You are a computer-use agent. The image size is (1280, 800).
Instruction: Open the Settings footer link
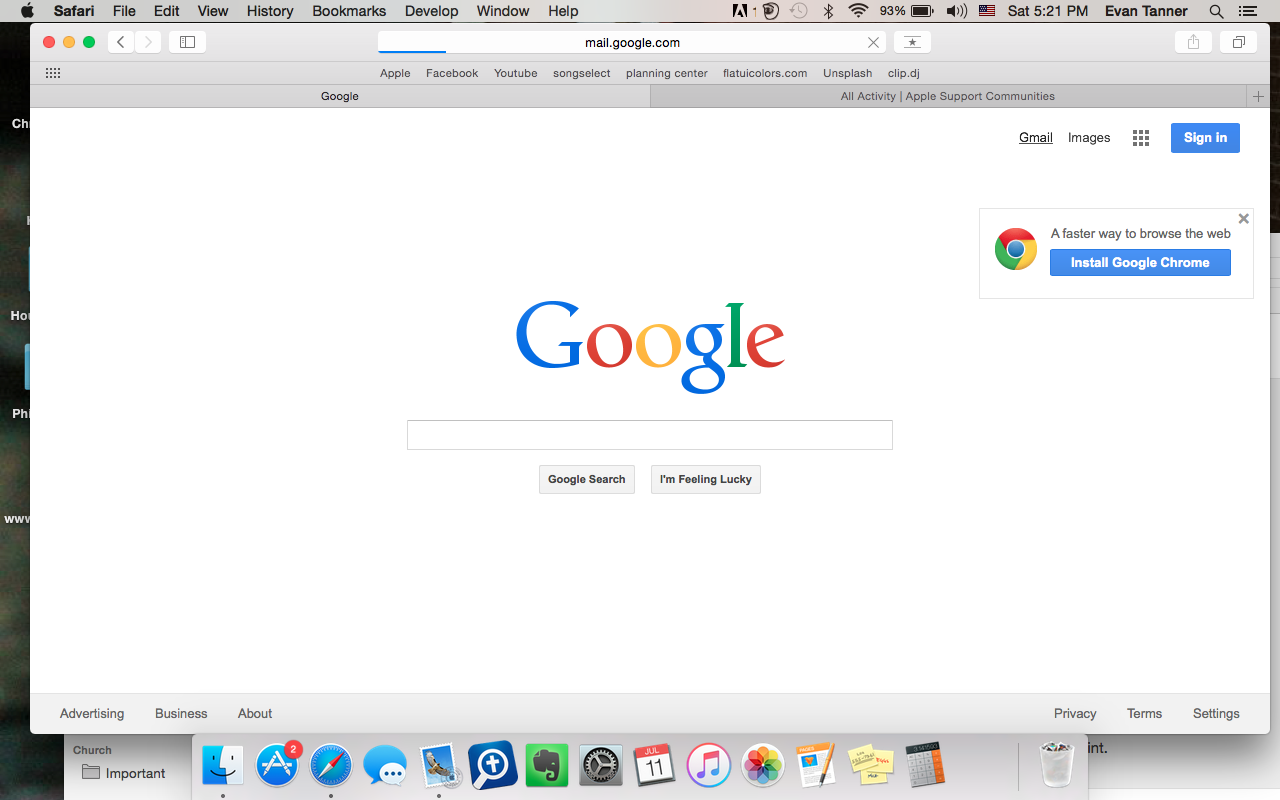tap(1216, 713)
